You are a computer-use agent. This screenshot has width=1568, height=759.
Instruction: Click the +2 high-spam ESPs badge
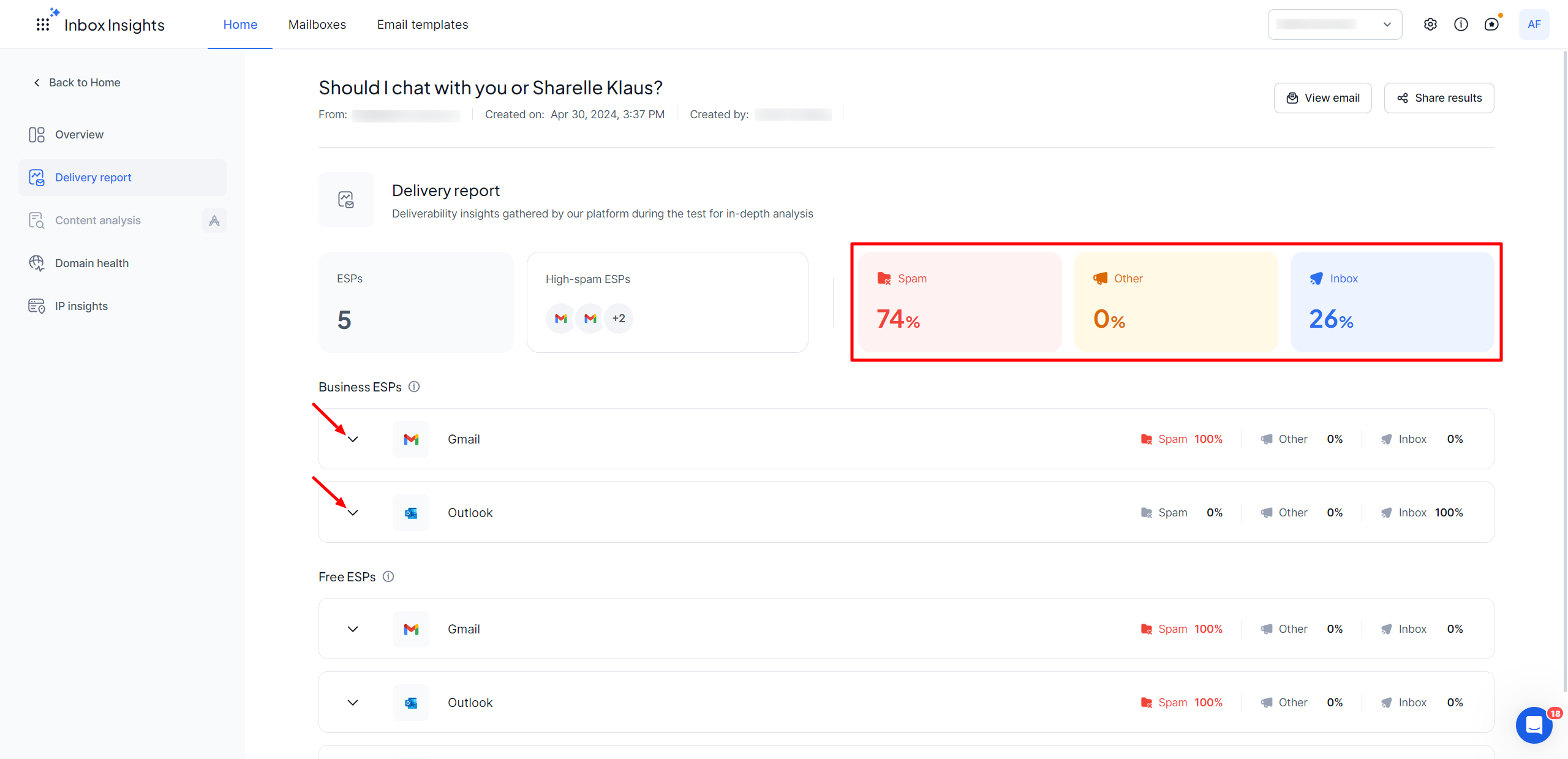(x=619, y=319)
